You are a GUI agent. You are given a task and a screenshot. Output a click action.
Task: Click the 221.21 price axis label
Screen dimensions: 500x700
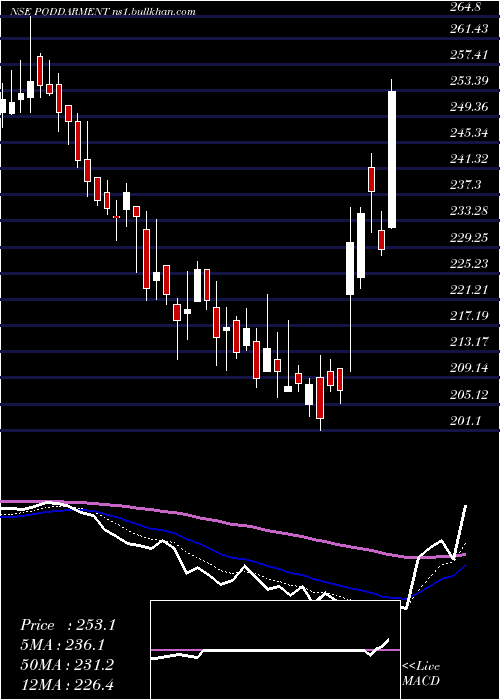click(x=470, y=290)
